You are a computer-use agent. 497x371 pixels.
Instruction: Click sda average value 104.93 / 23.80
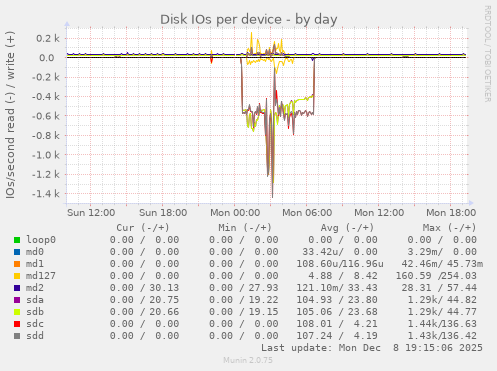(337, 300)
